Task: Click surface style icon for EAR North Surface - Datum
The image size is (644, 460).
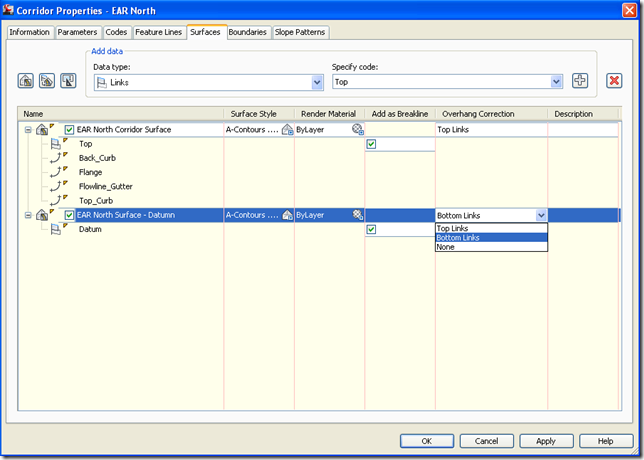Action: 288,215
